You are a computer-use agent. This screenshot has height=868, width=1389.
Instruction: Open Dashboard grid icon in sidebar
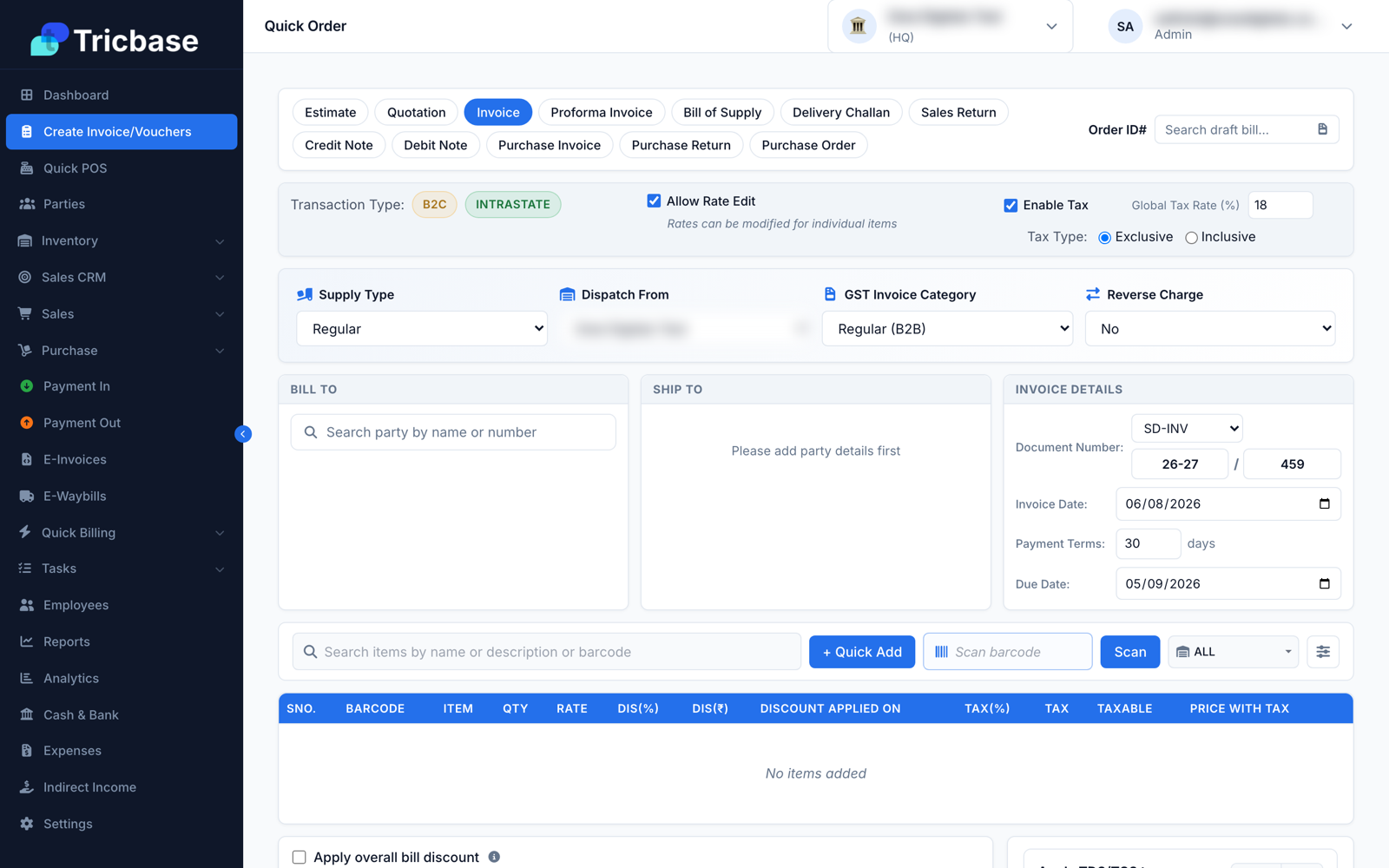[x=27, y=95]
